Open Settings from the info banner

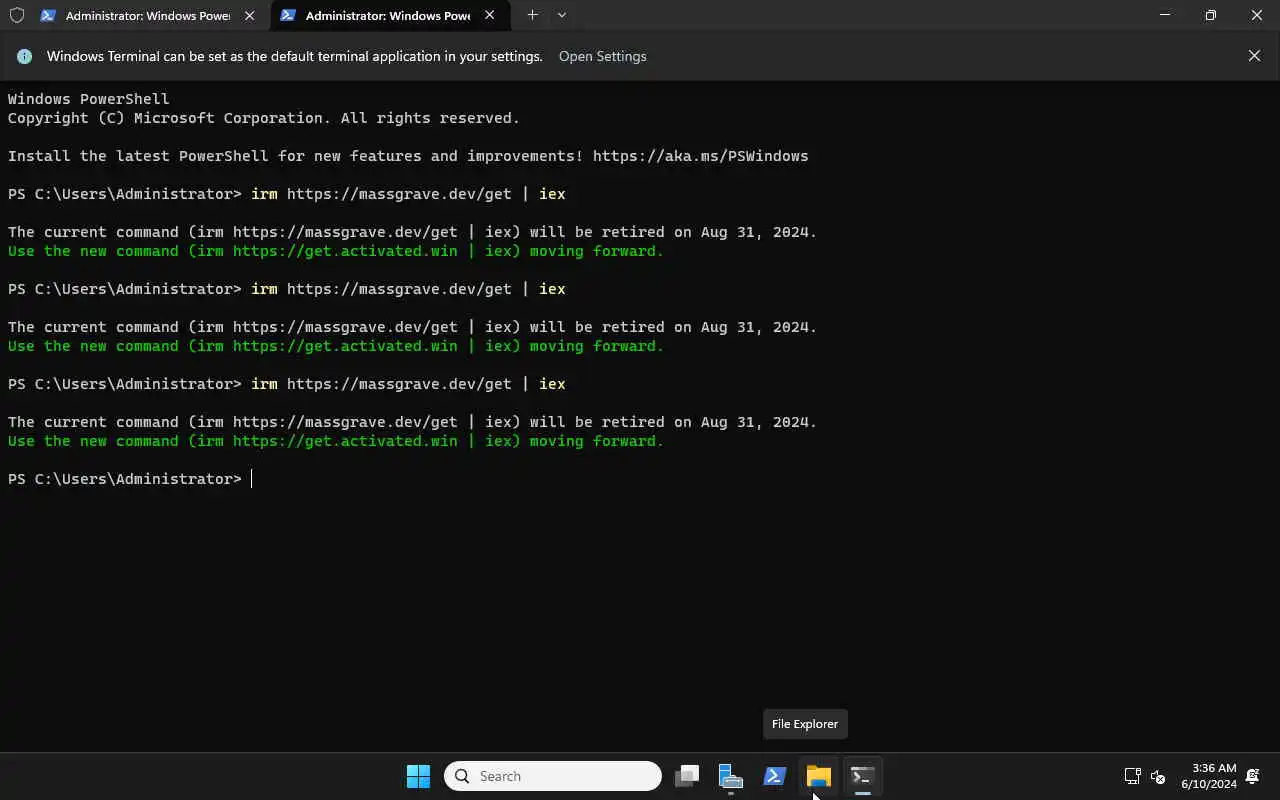pos(602,56)
